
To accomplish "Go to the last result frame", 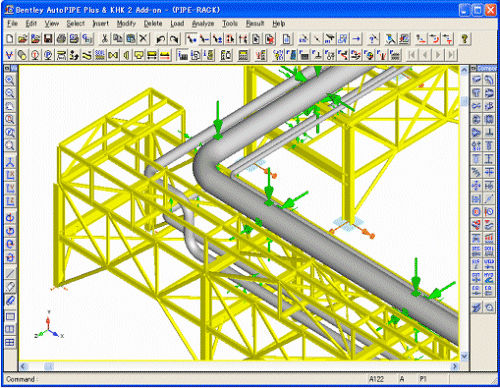I will point(451,55).
